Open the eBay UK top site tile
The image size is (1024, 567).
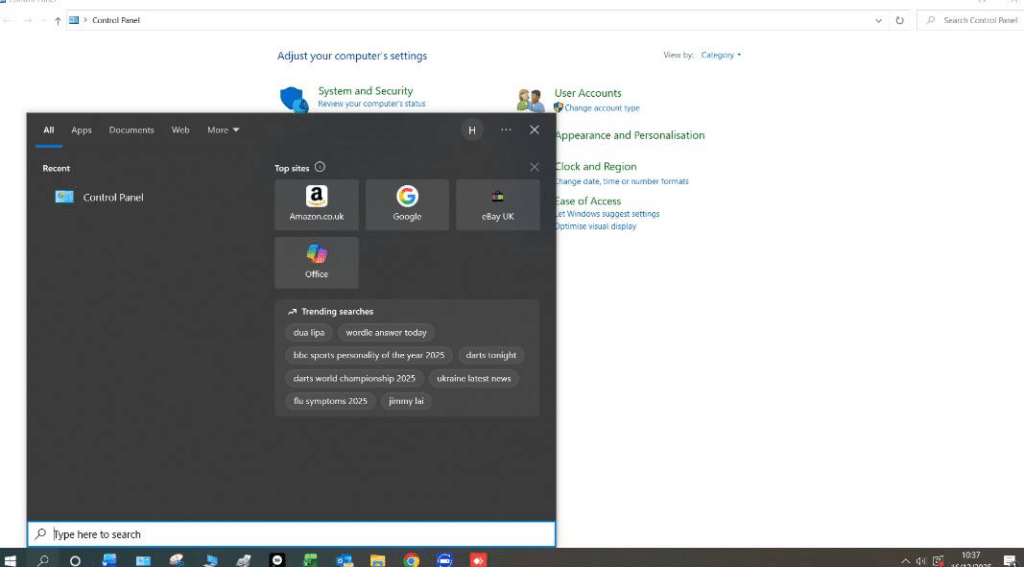[x=497, y=205]
